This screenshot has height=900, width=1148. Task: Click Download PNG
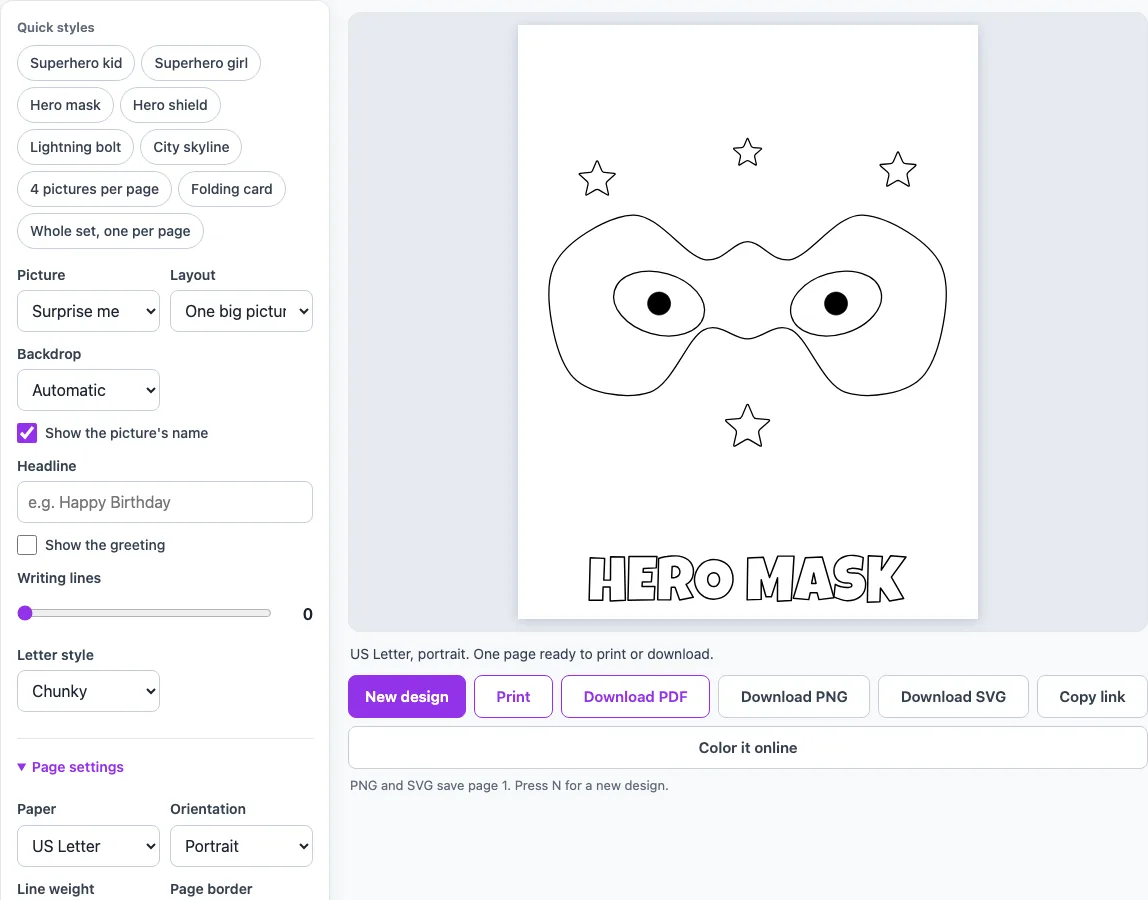[794, 696]
